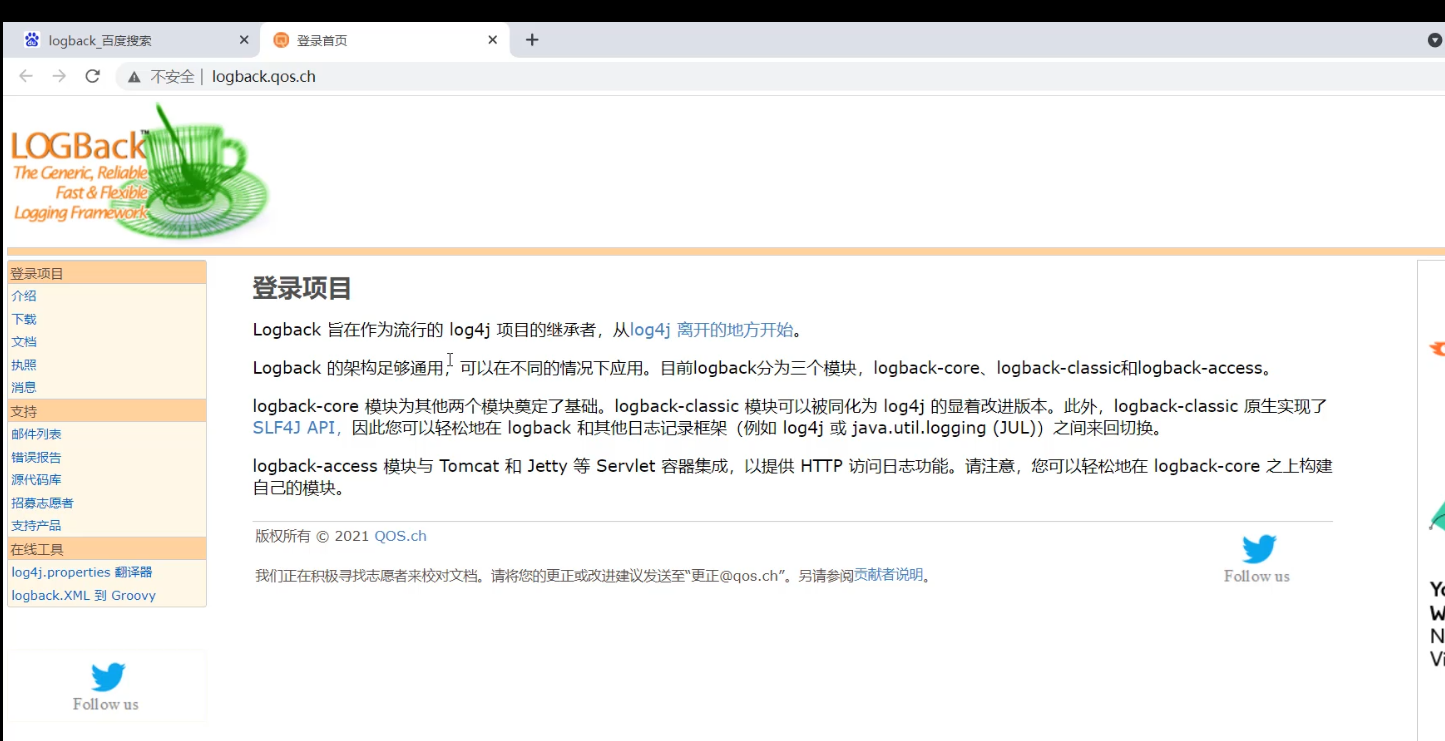Open the 邮件列表 sidebar link

(x=36, y=434)
